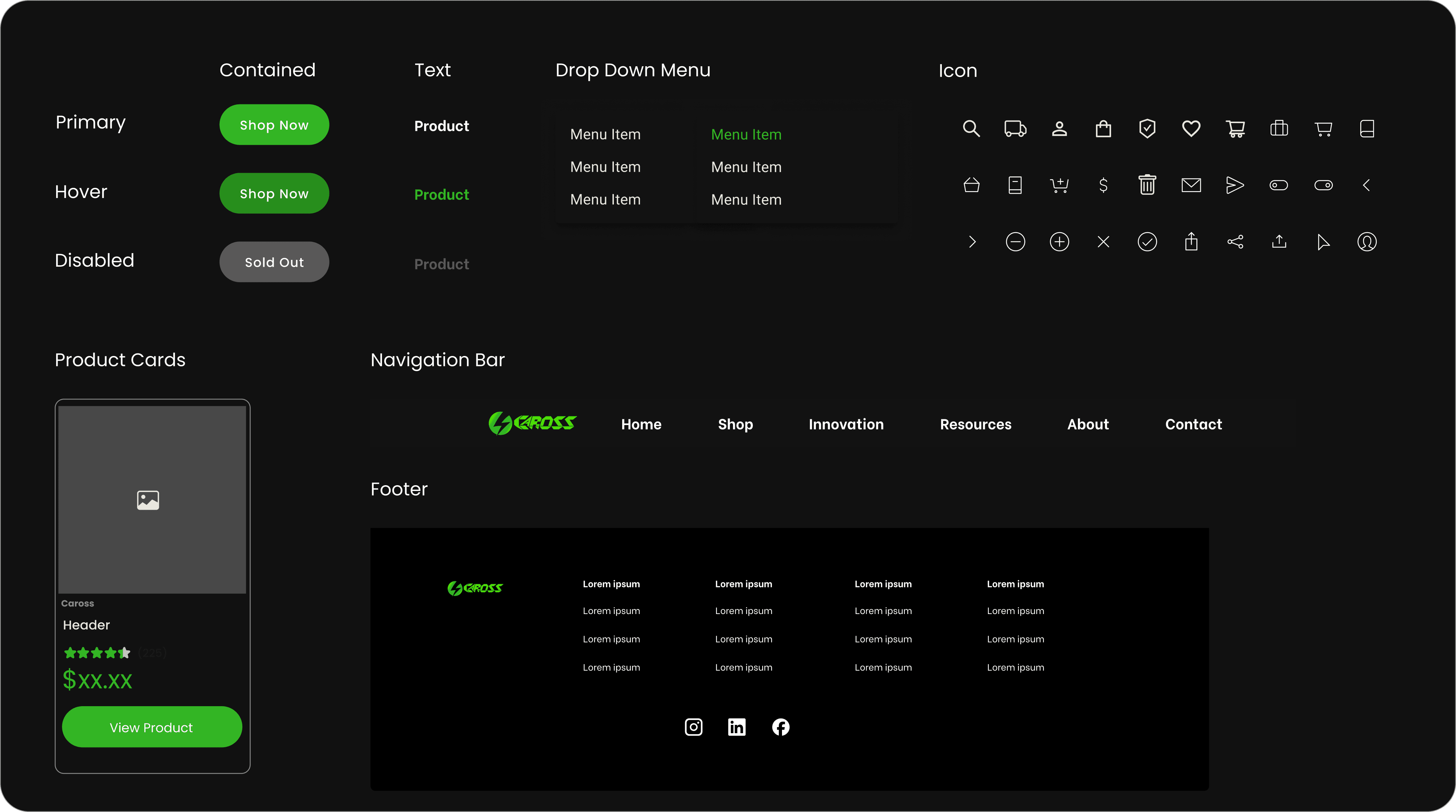Image resolution: width=1456 pixels, height=812 pixels.
Task: Click the shield with checkmark icon
Action: (1147, 129)
